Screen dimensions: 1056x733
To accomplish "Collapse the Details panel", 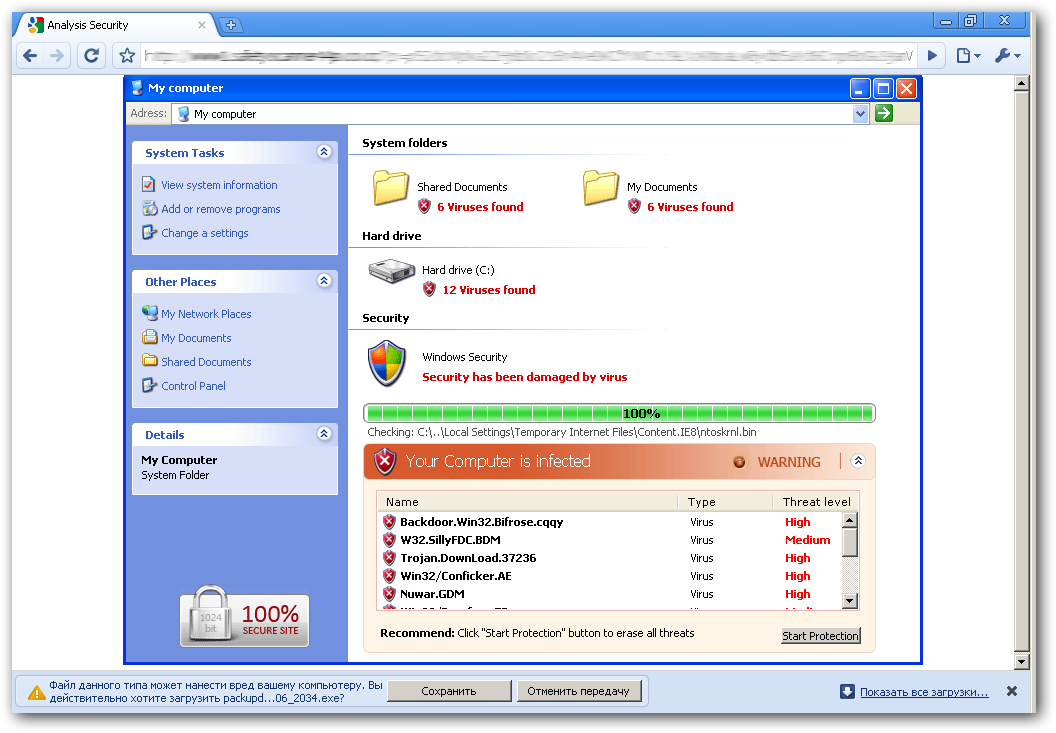I will point(324,433).
